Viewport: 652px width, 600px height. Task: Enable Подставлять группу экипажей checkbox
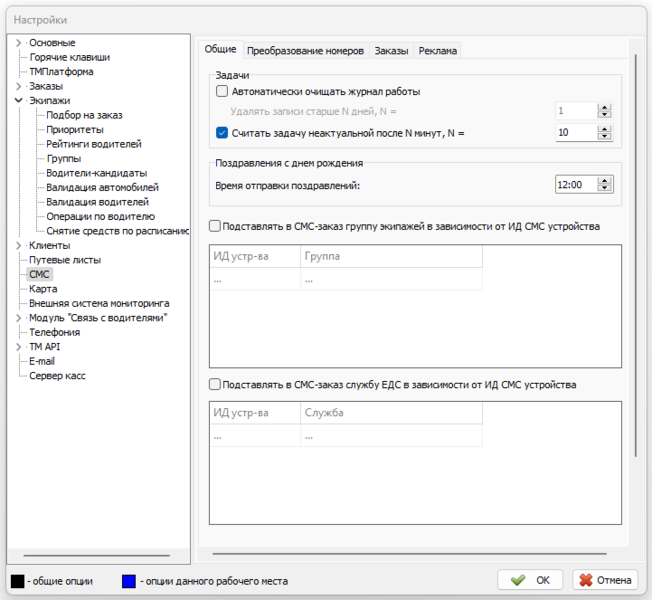tap(215, 227)
